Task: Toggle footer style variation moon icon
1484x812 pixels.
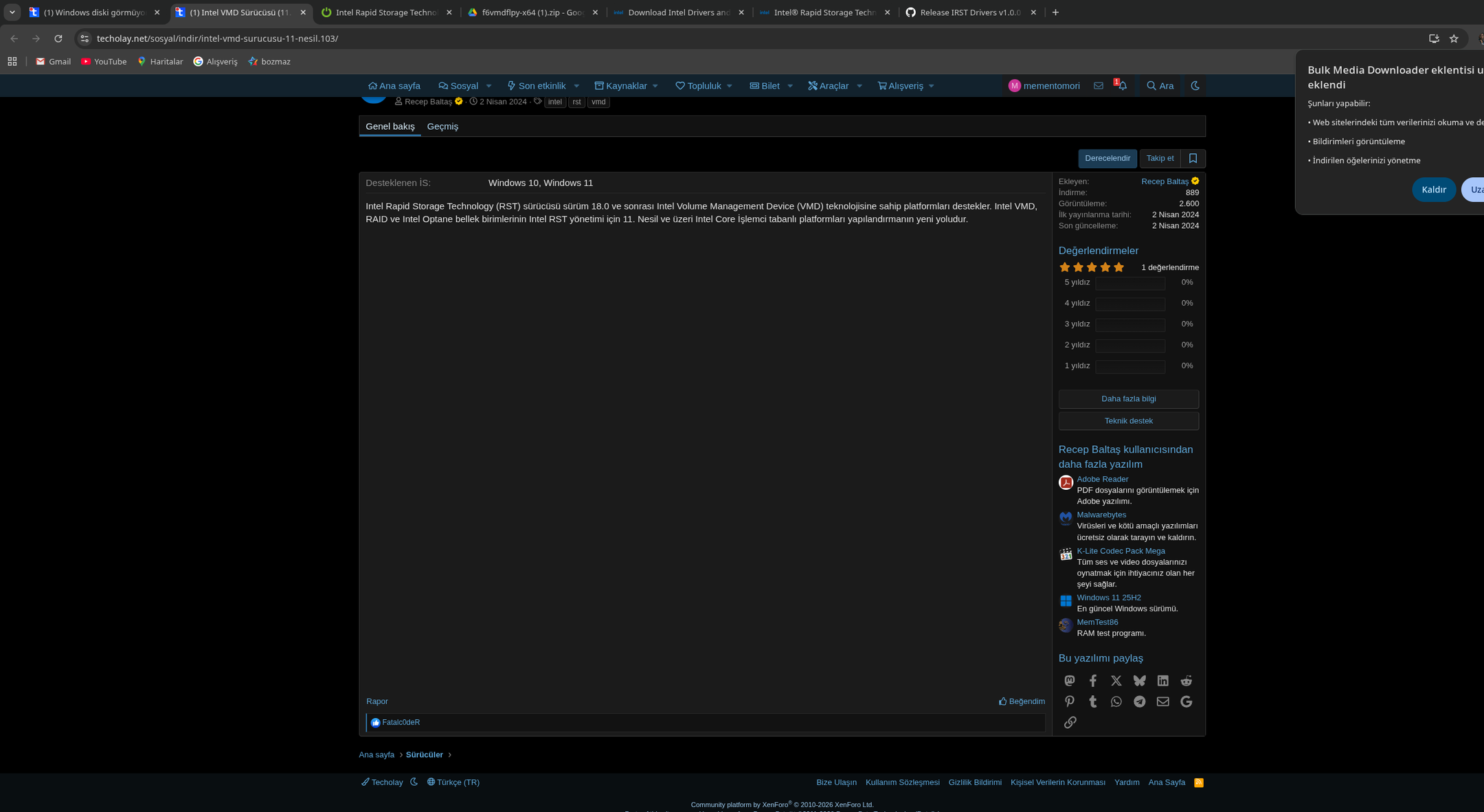Action: point(414,782)
